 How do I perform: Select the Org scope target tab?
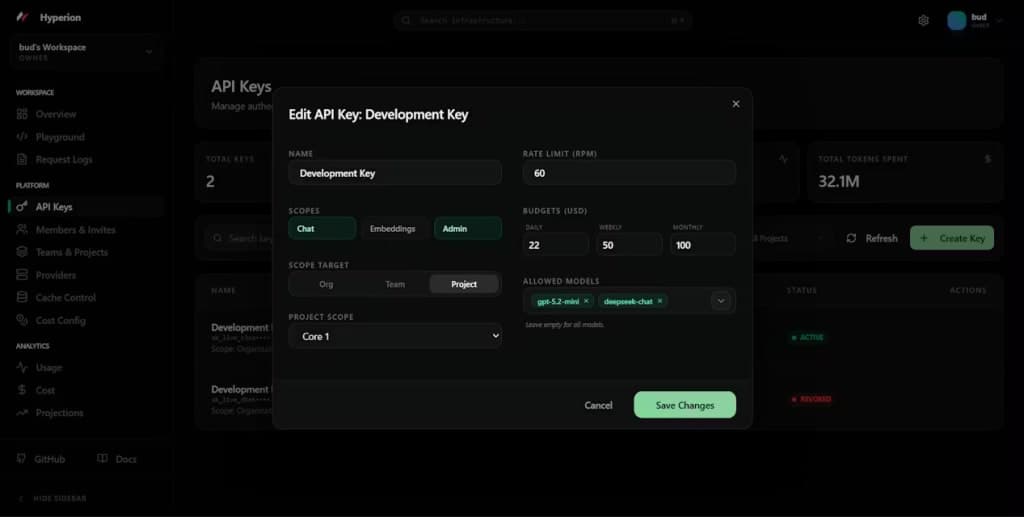326,284
